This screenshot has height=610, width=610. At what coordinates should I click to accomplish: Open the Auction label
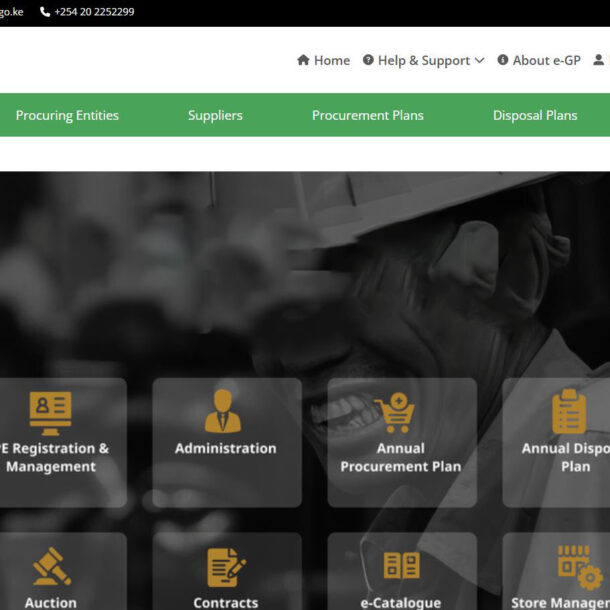click(x=51, y=603)
